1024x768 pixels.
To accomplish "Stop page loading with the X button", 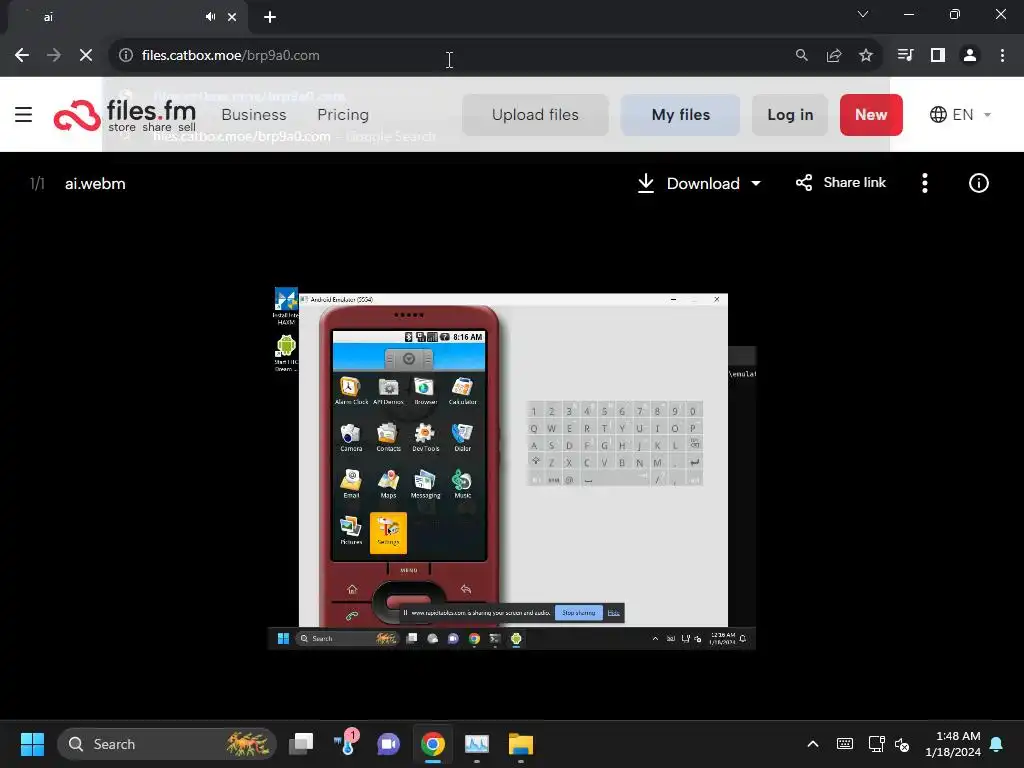I will [x=86, y=56].
